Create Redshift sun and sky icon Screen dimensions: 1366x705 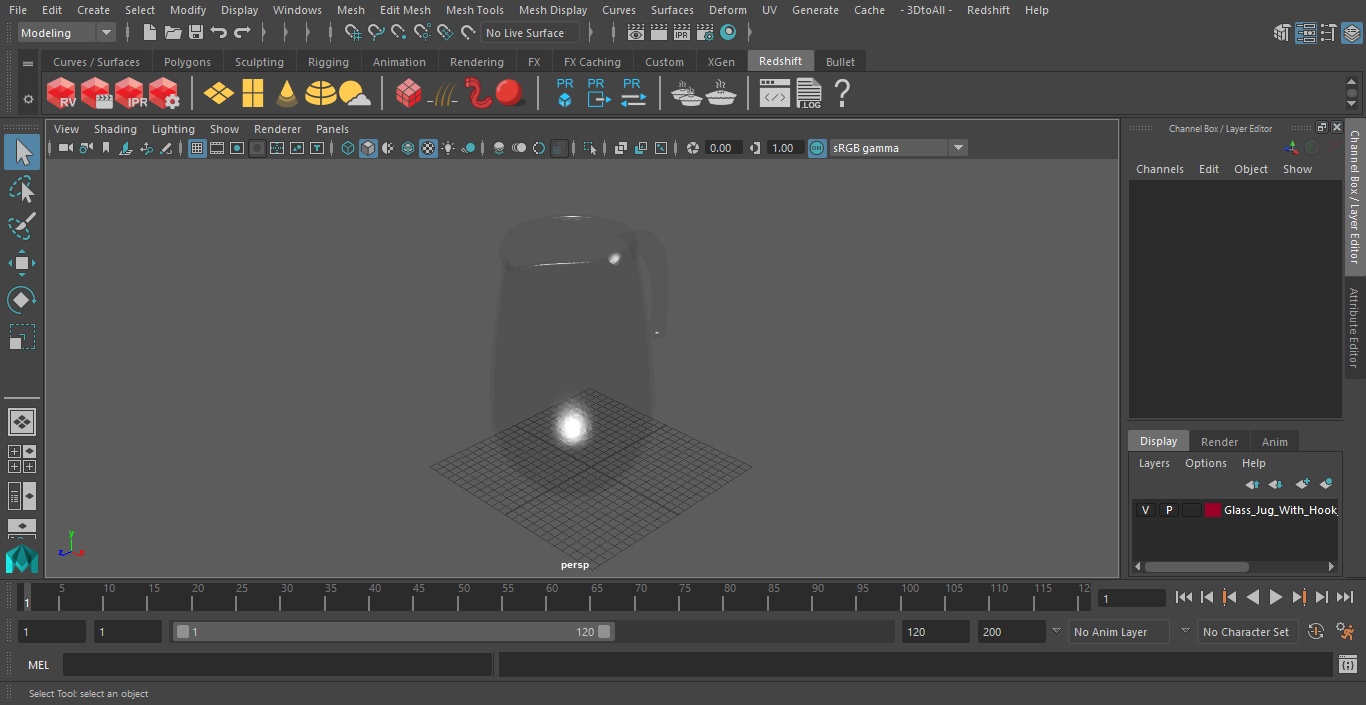pyautogui.click(x=354, y=94)
